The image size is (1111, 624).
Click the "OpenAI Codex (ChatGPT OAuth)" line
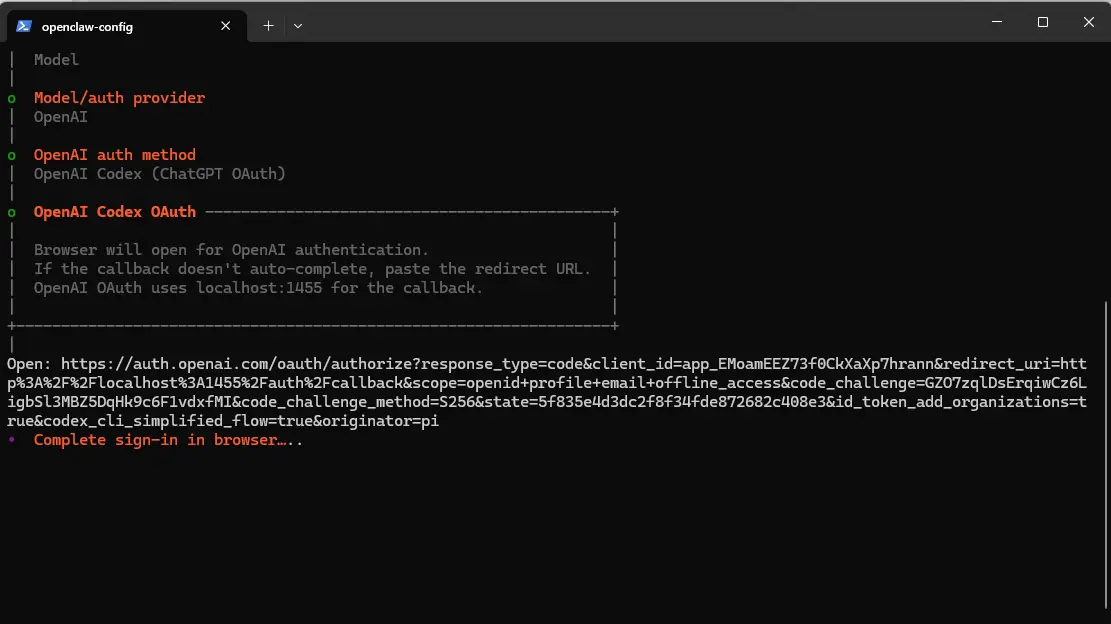[x=159, y=173]
